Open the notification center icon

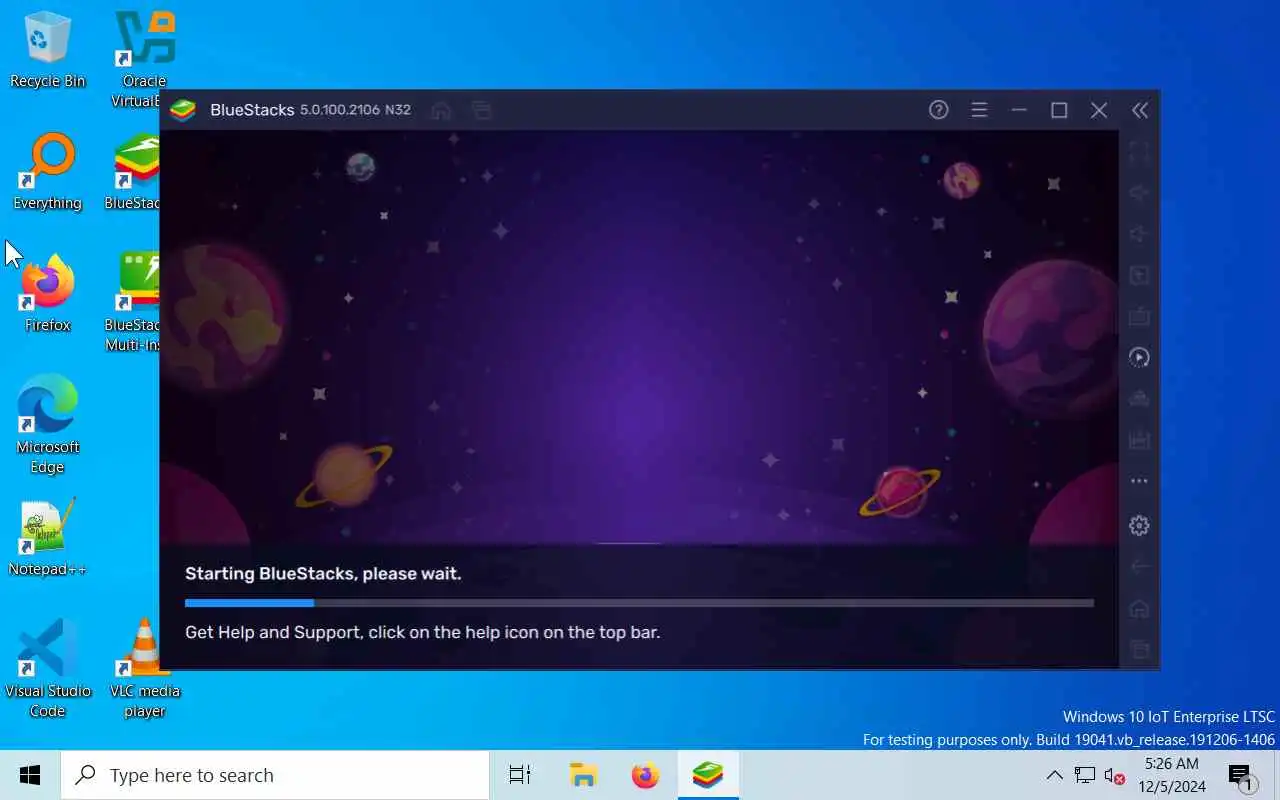tap(1241, 775)
